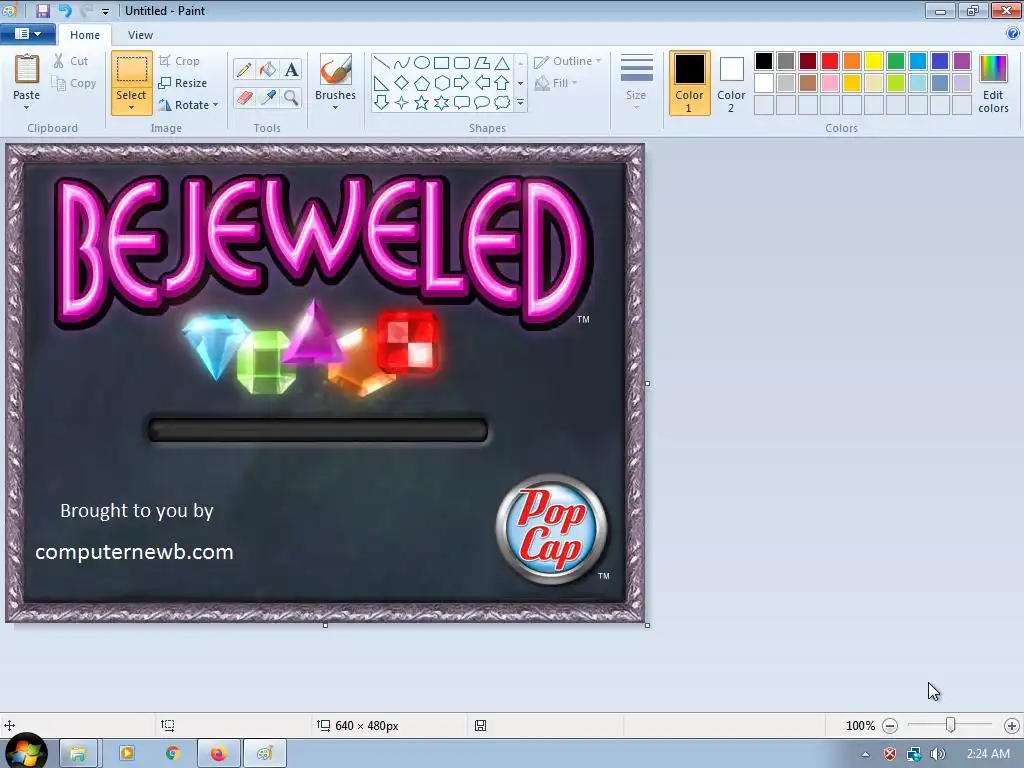
Task: Select the Text tool
Action: pyautogui.click(x=291, y=69)
